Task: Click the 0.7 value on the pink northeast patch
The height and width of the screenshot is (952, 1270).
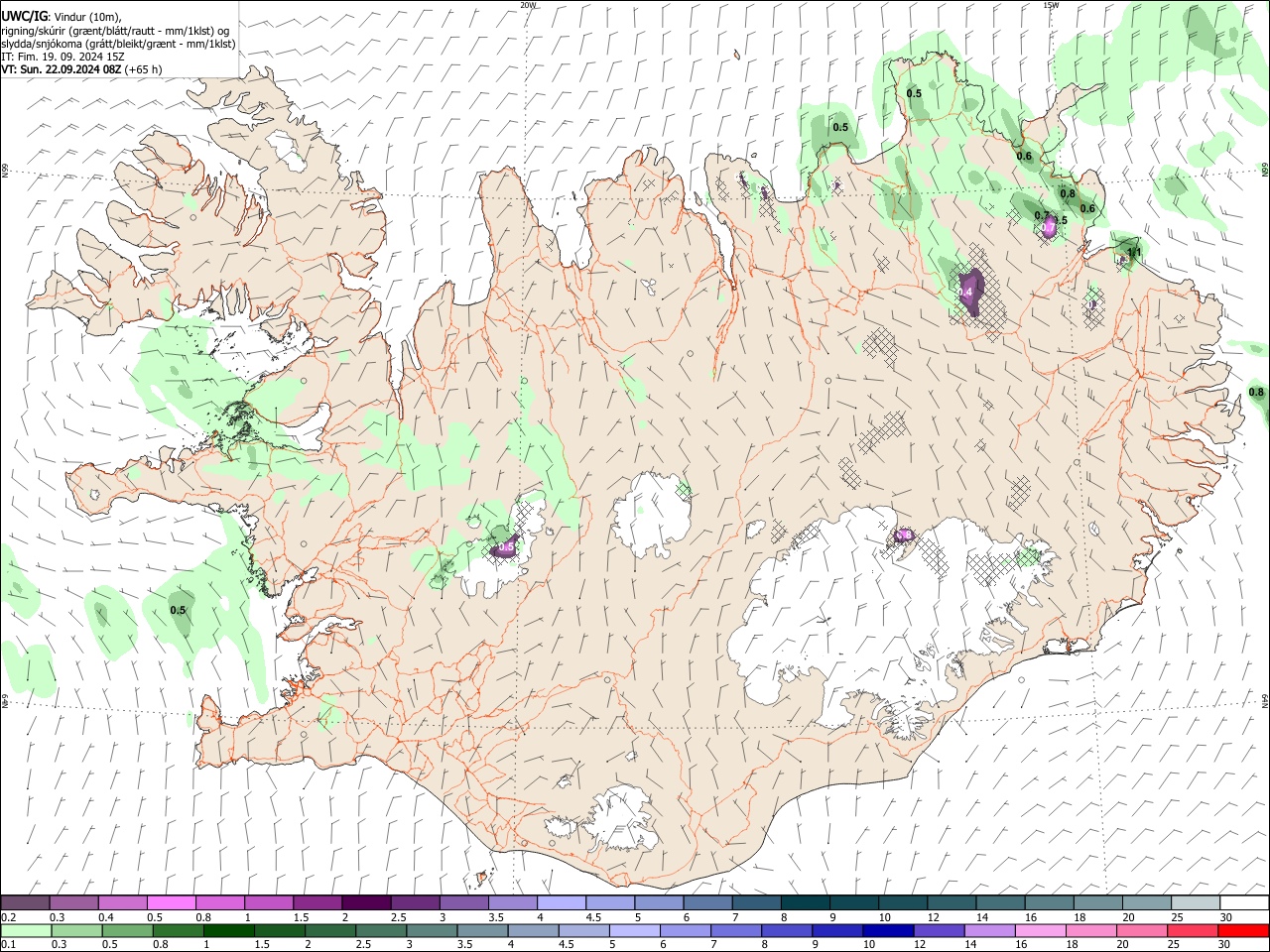Action: [1048, 227]
